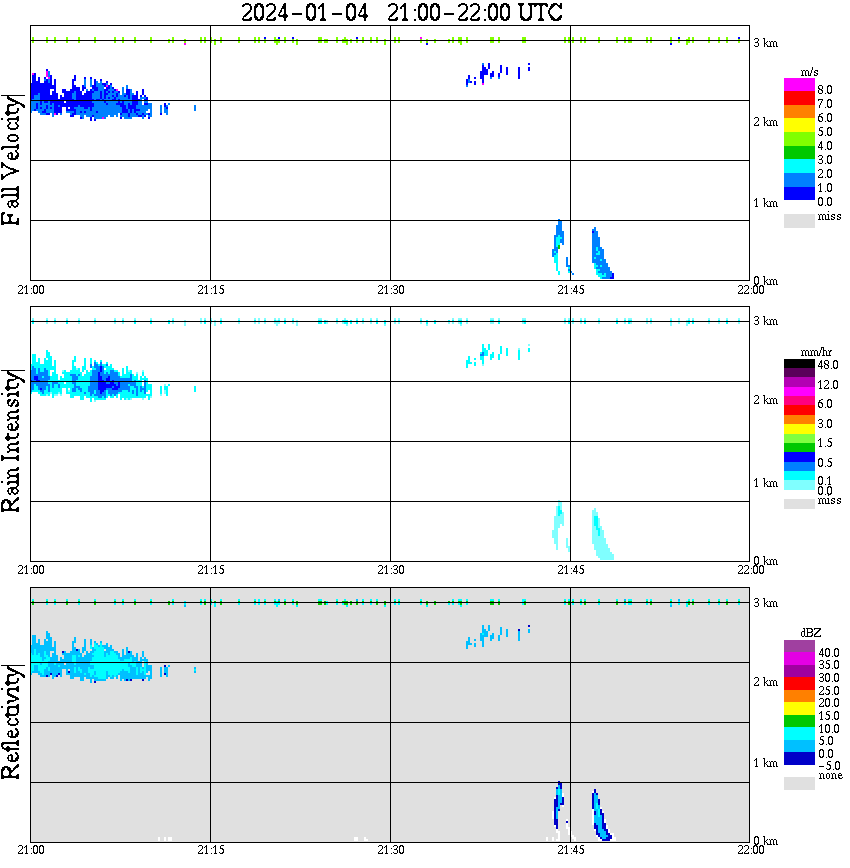Click the '1 km' height label of Reflectivity panel
This screenshot has height=868, width=850.
(765, 763)
